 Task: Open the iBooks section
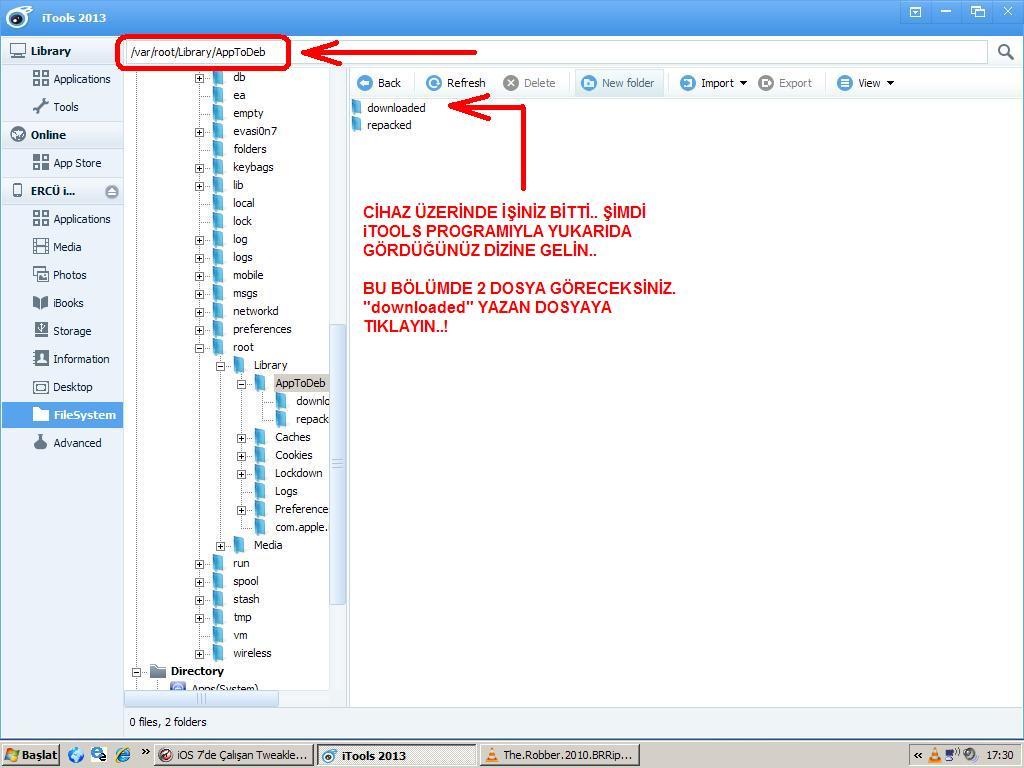58,303
